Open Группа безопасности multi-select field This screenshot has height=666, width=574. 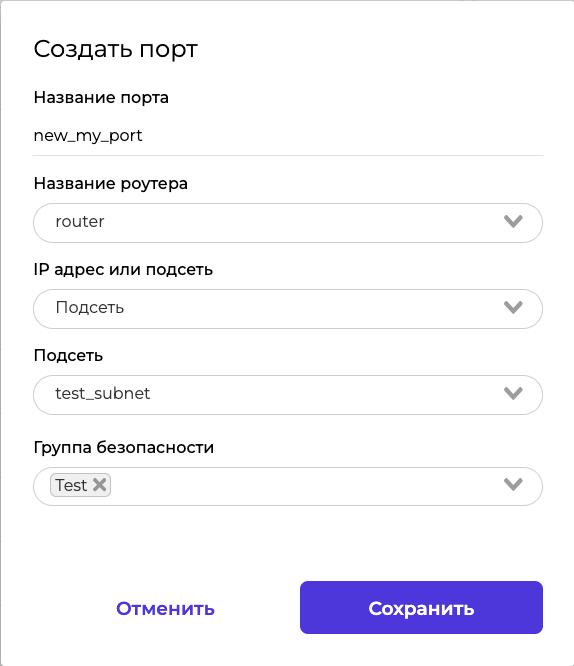tap(288, 486)
